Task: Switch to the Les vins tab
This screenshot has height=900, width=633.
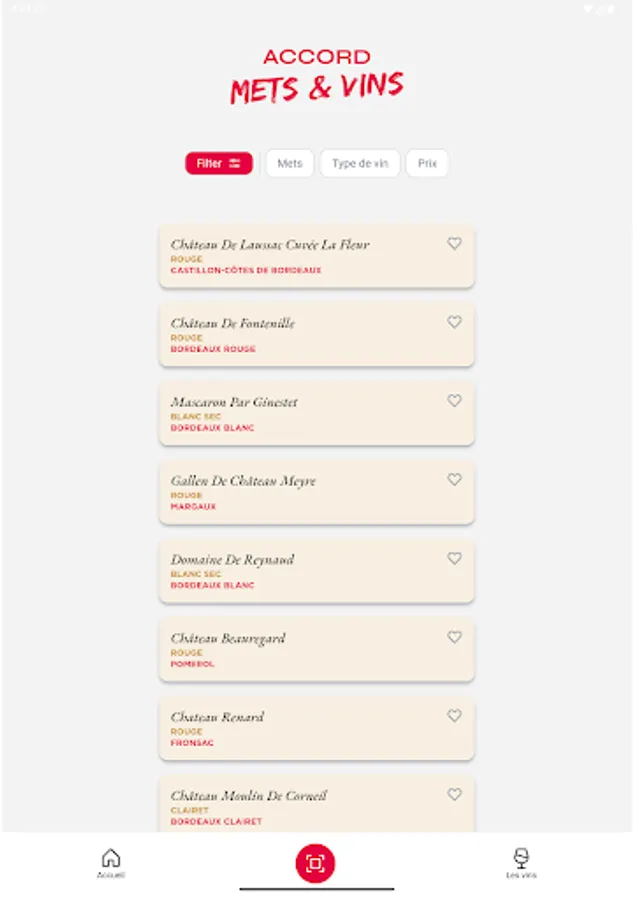Action: 520,862
